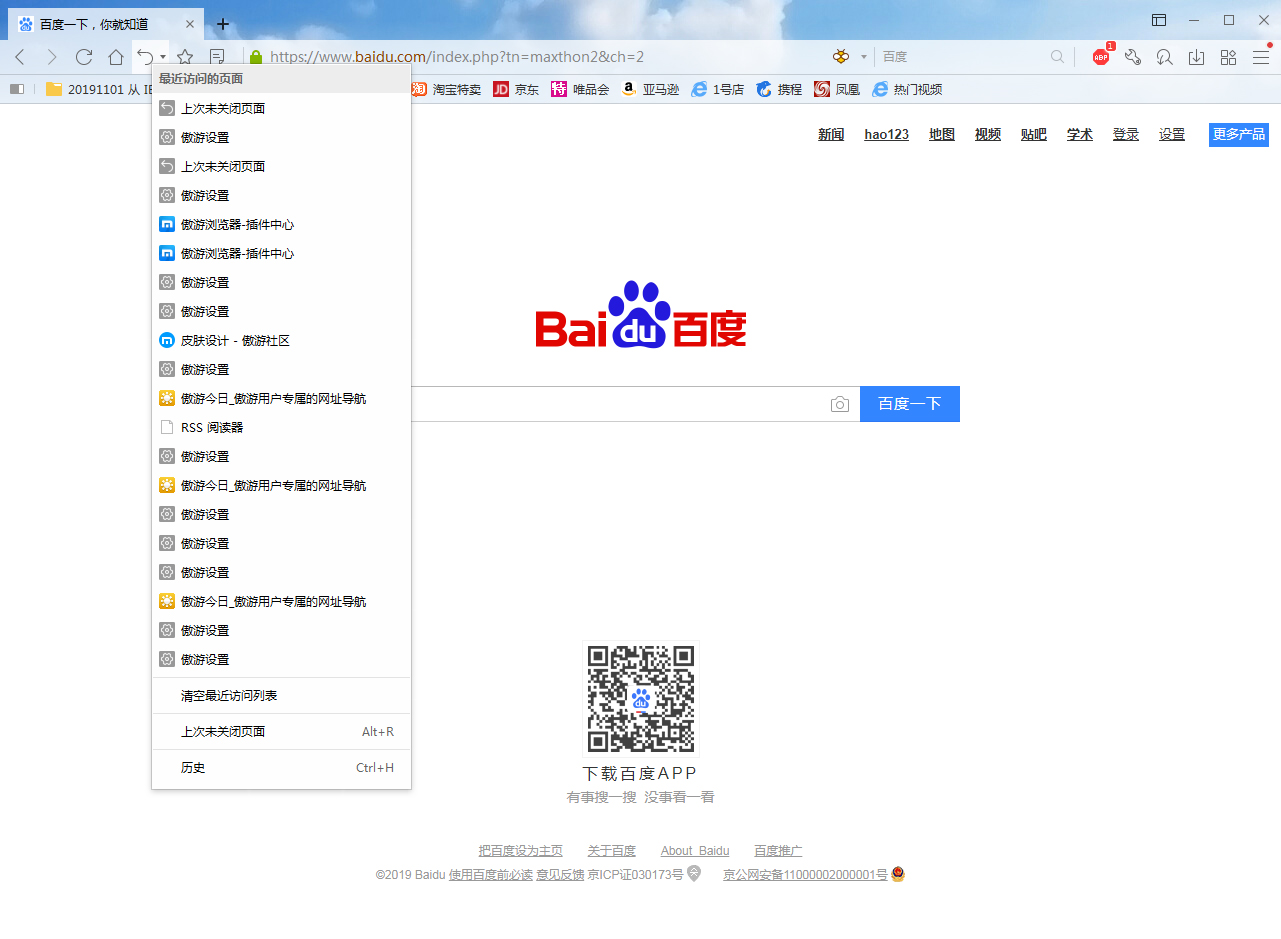Open the hao123 link
The image size is (1281, 939).
(886, 134)
